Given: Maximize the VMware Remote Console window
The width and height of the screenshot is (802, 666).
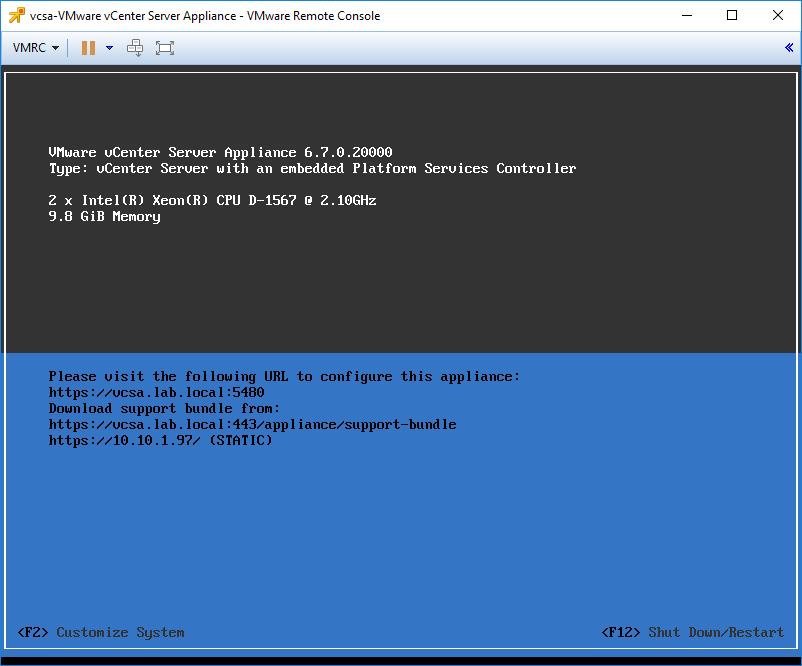Looking at the screenshot, I should point(732,15).
